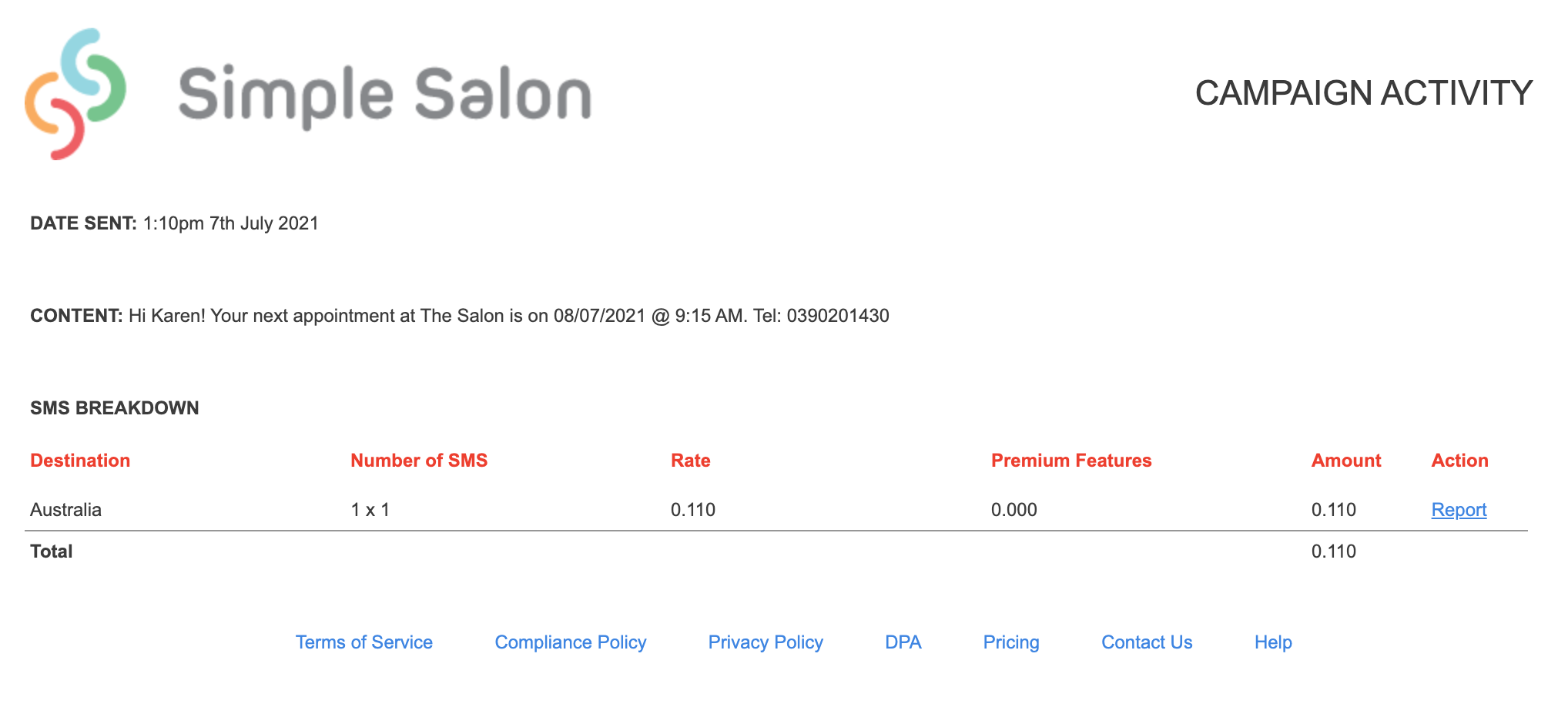Select the CAMPAIGN ACTIVITY heading

coord(1362,92)
